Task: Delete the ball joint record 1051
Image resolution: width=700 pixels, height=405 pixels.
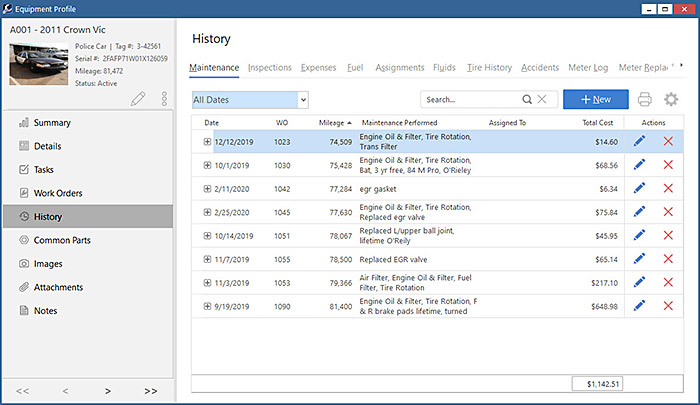Action: click(x=668, y=235)
